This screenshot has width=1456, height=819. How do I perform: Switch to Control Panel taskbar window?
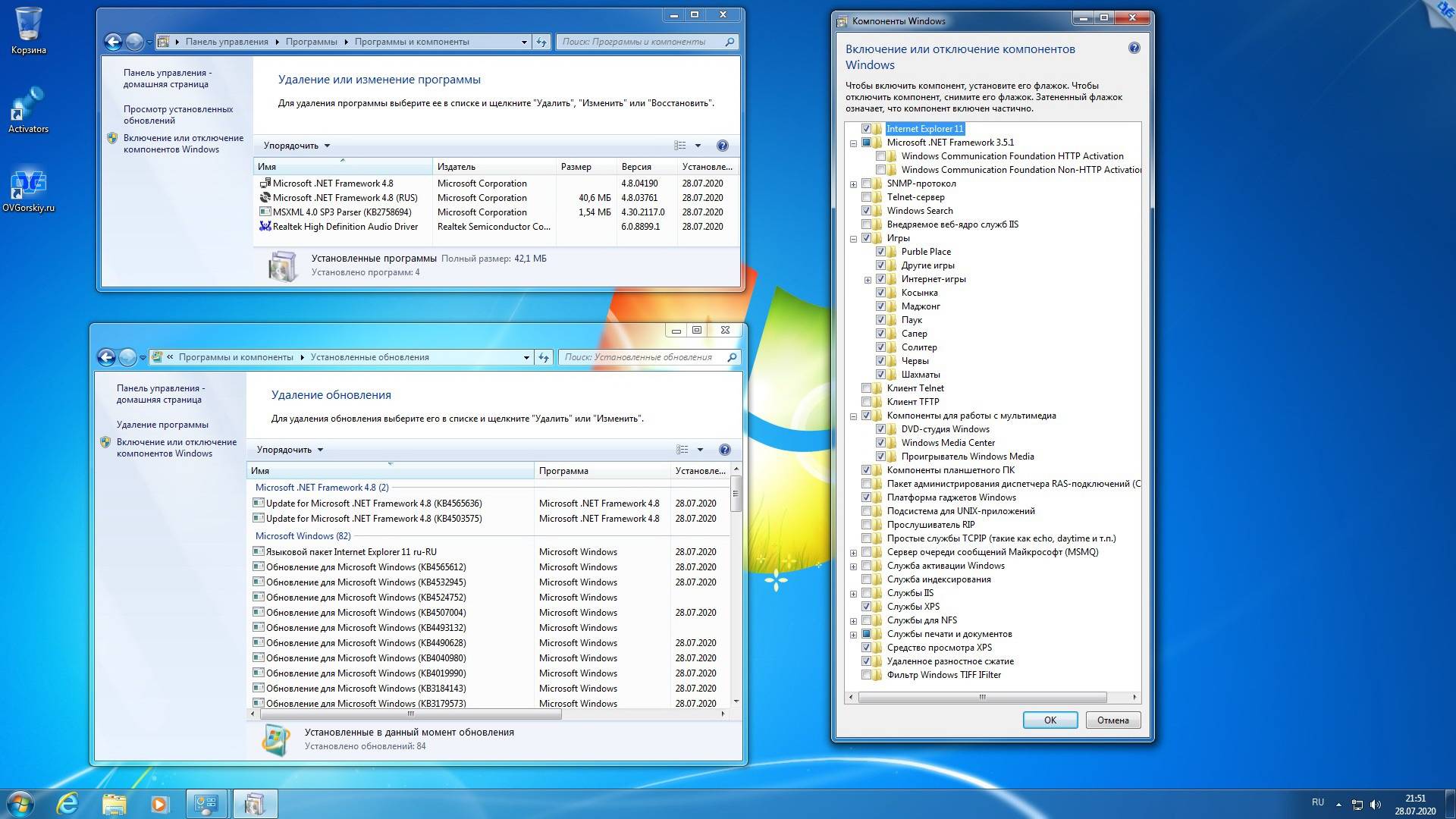coord(206,804)
